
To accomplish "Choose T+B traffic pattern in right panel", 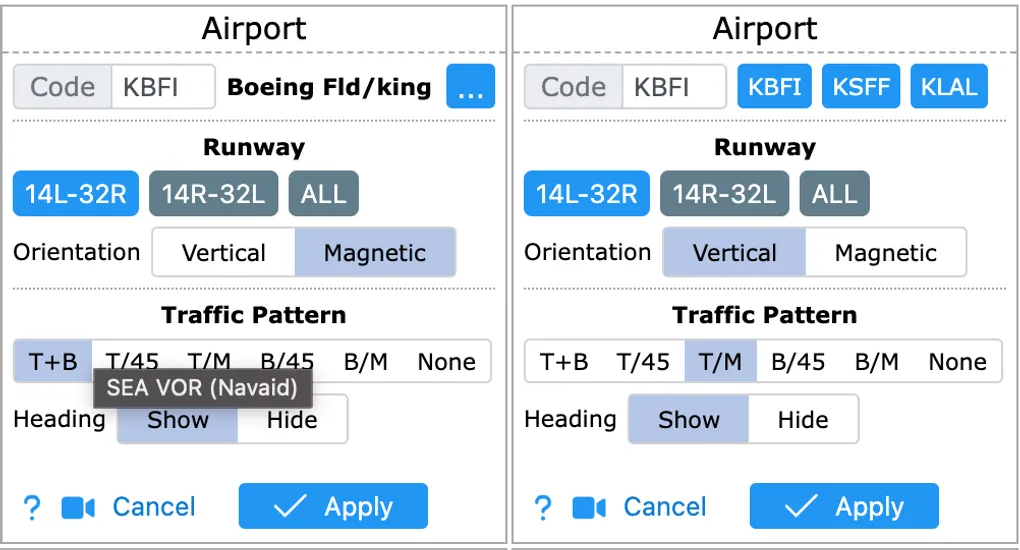I will coord(564,362).
